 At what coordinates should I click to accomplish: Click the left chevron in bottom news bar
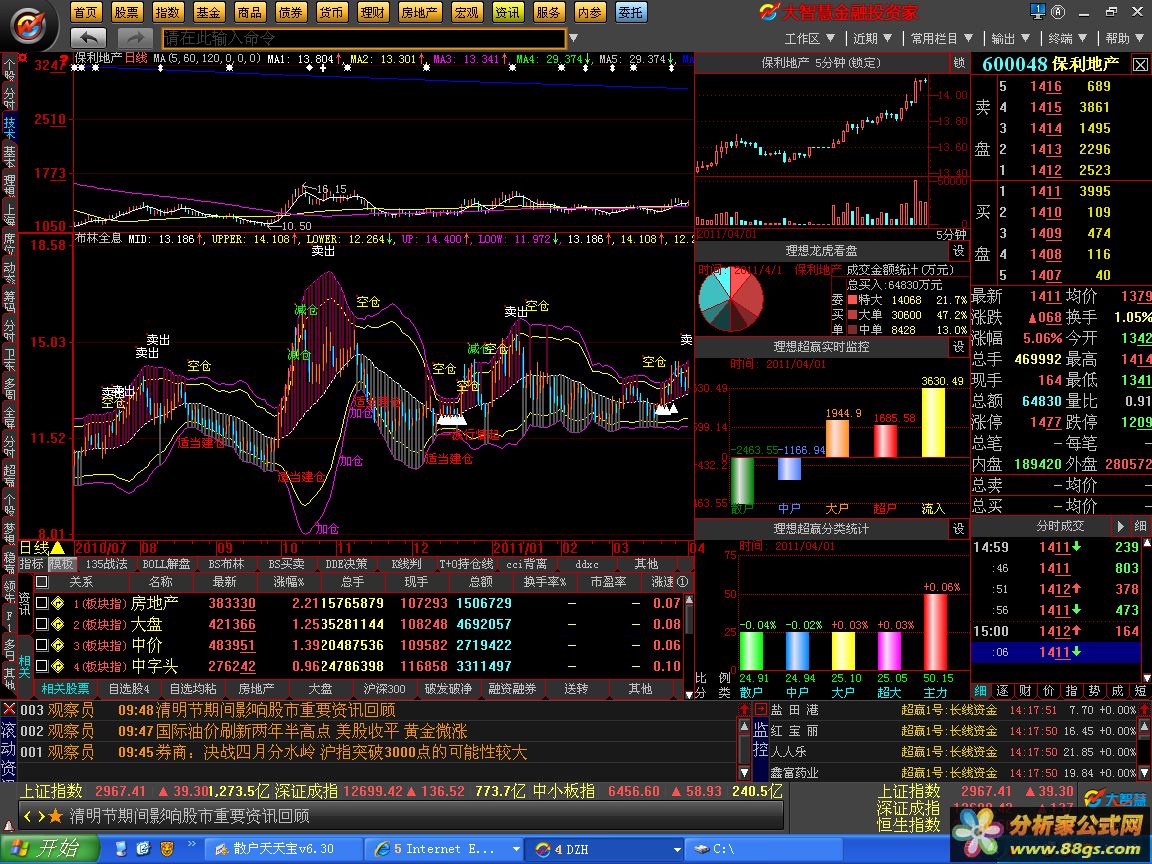click(x=28, y=816)
